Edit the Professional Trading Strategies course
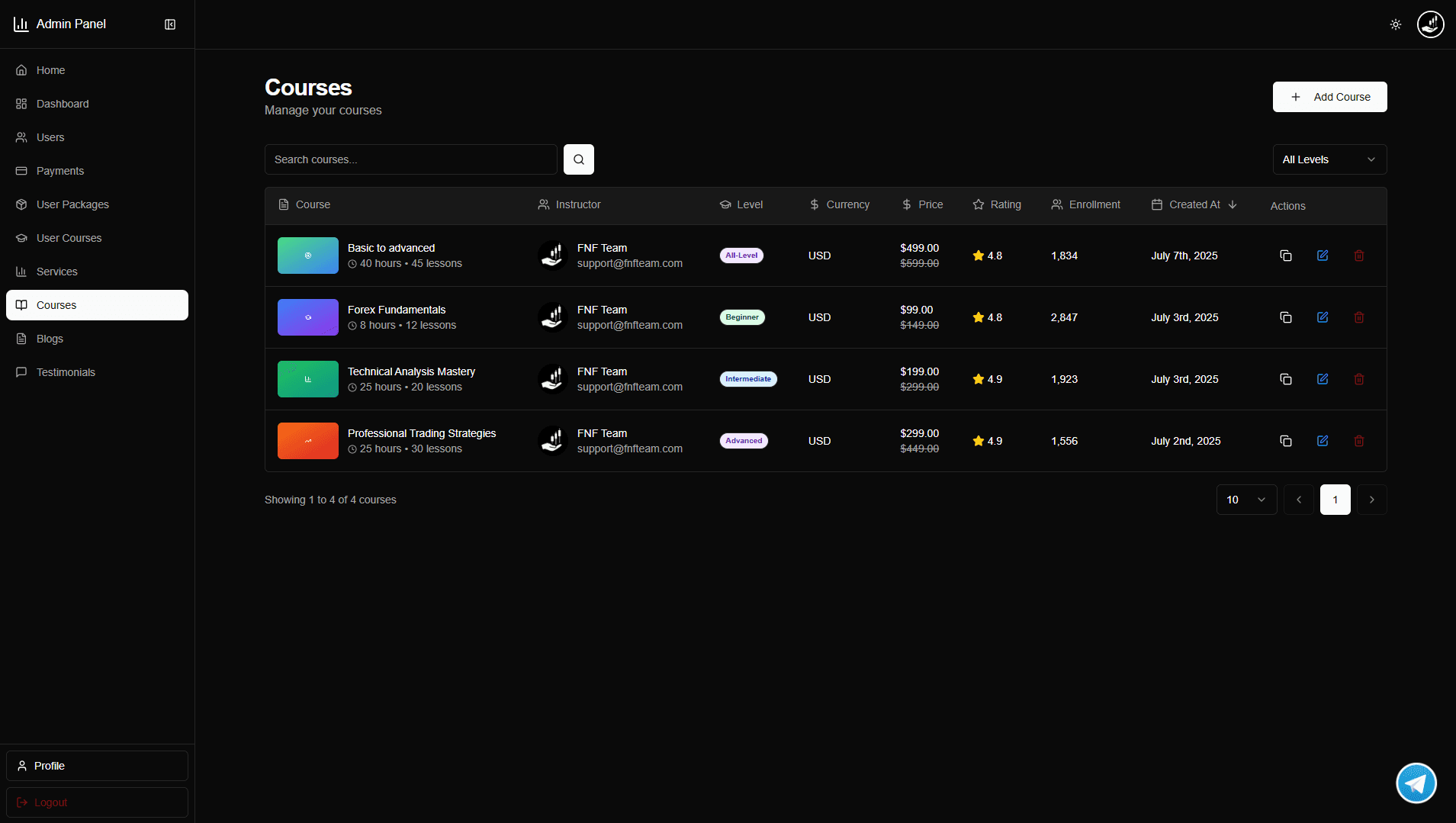 pos(1323,441)
